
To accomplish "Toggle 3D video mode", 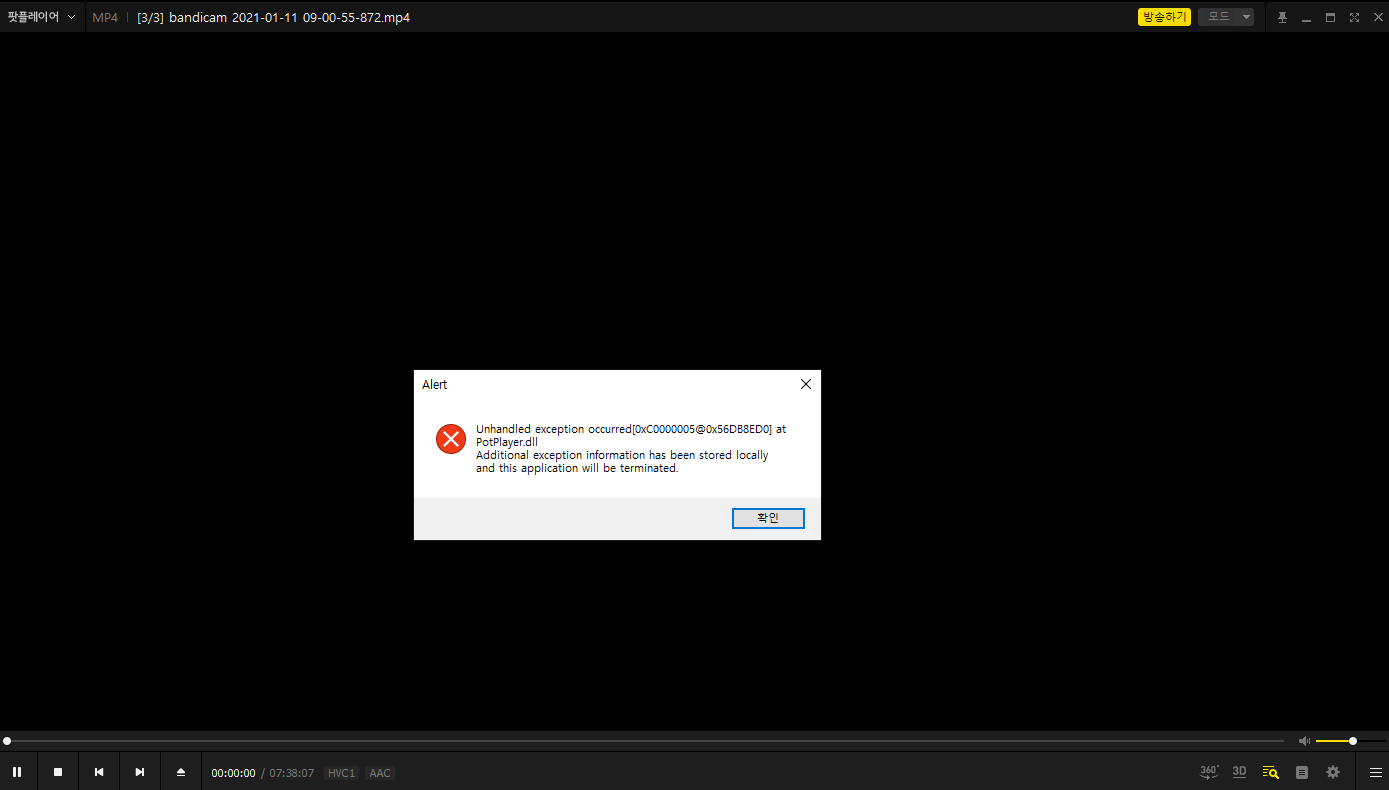I will point(1239,772).
